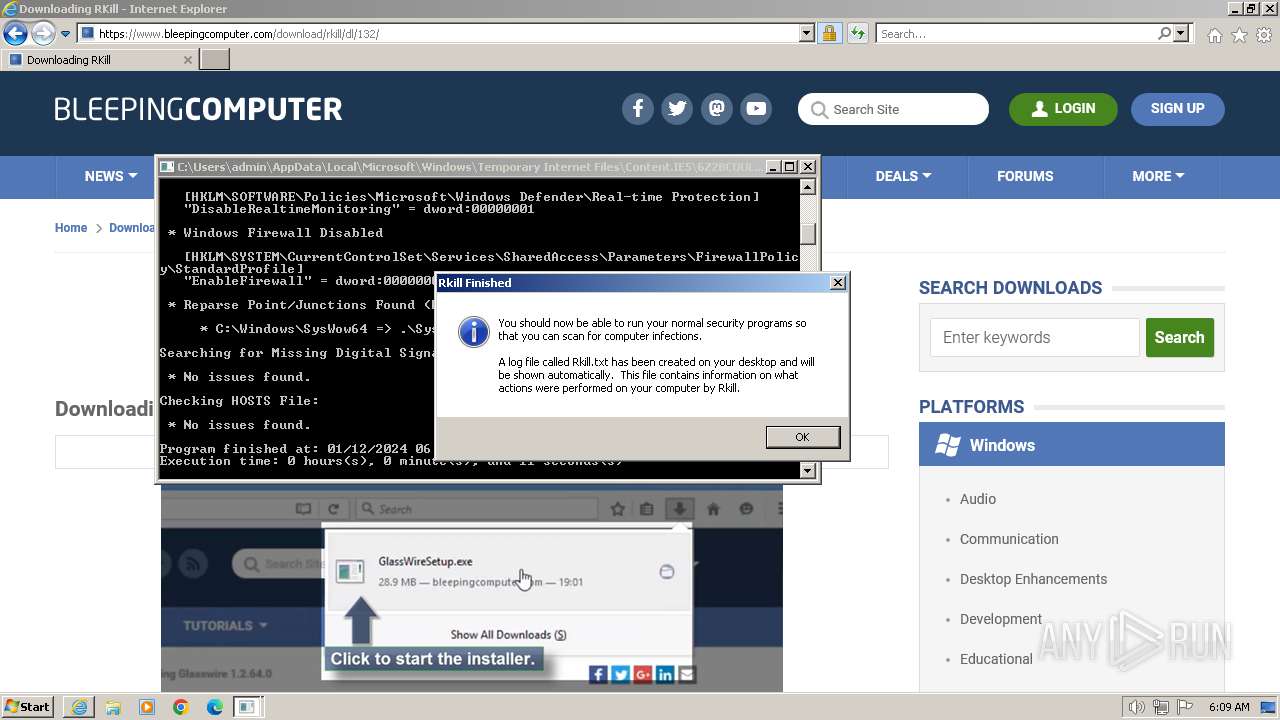
Task: Open the Communication category link
Action: click(x=1009, y=539)
